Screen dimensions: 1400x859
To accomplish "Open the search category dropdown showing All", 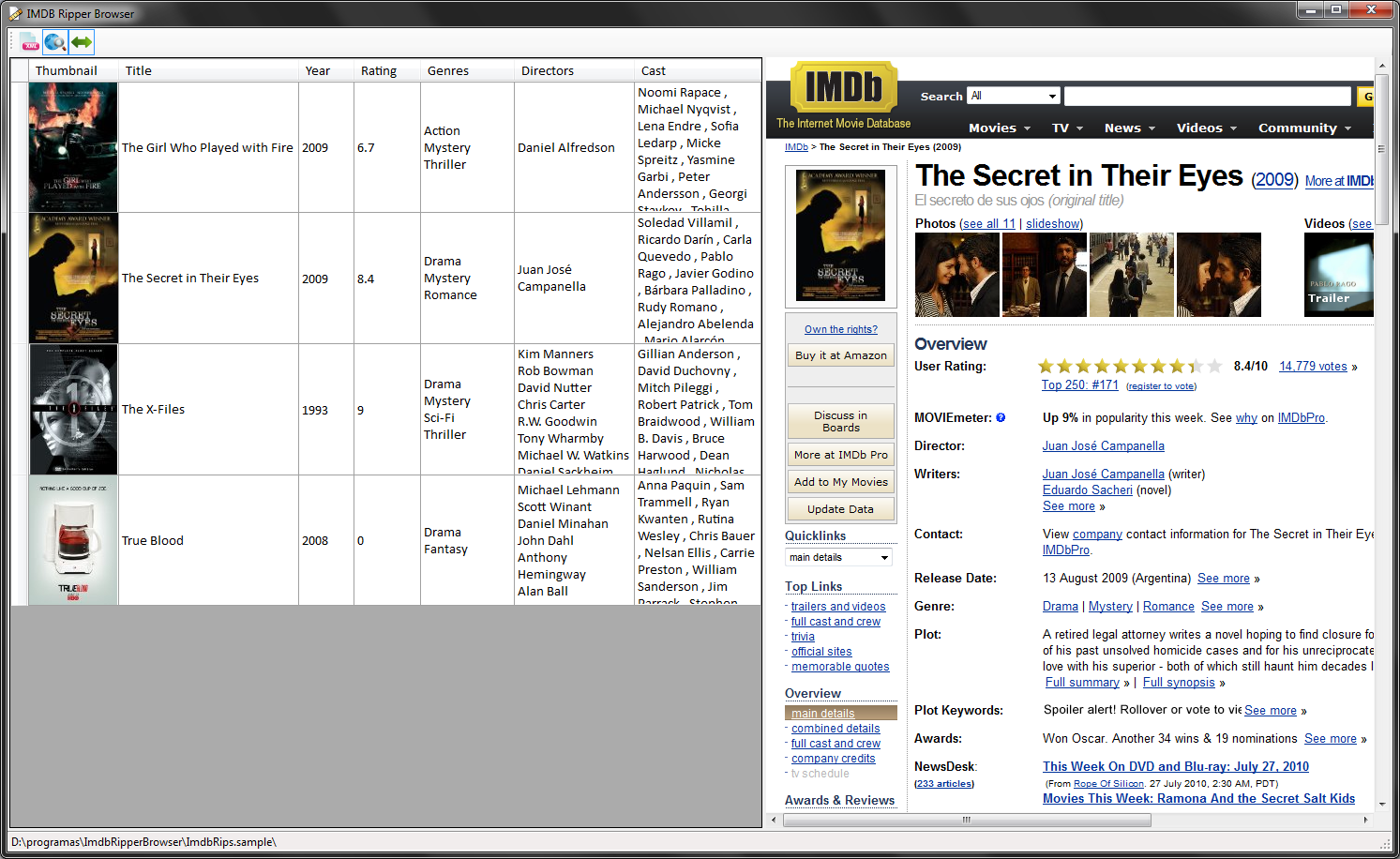I will tap(1014, 96).
